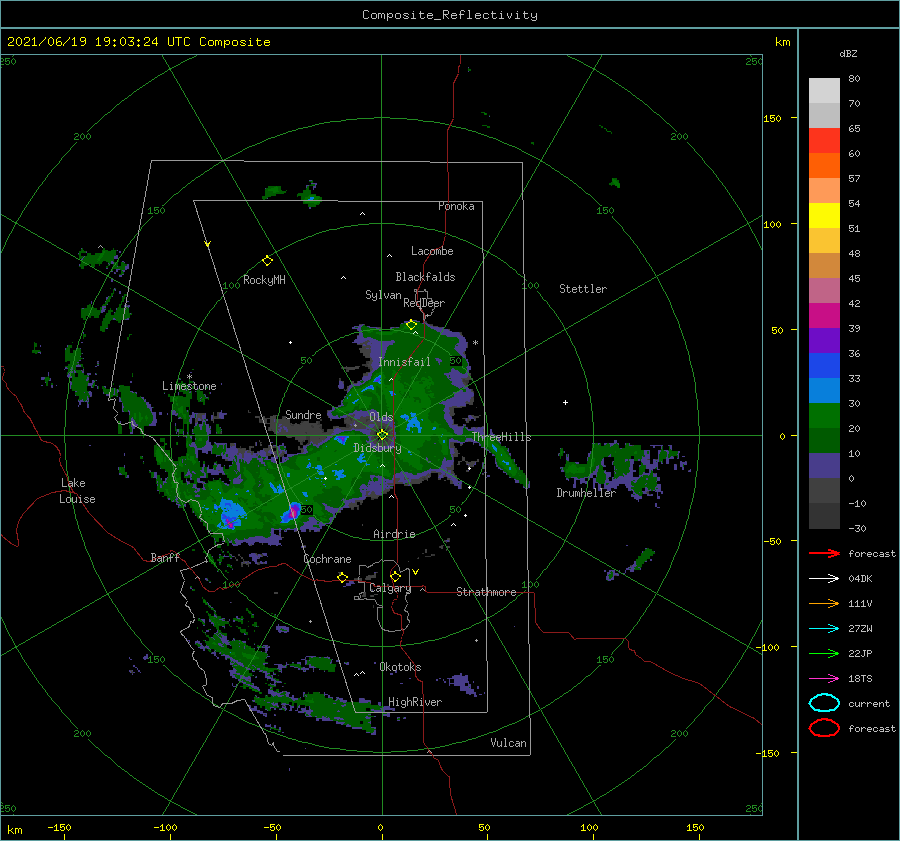
Task: Click the yellow swatch between 54 and 51
Action: pyautogui.click(x=824, y=215)
